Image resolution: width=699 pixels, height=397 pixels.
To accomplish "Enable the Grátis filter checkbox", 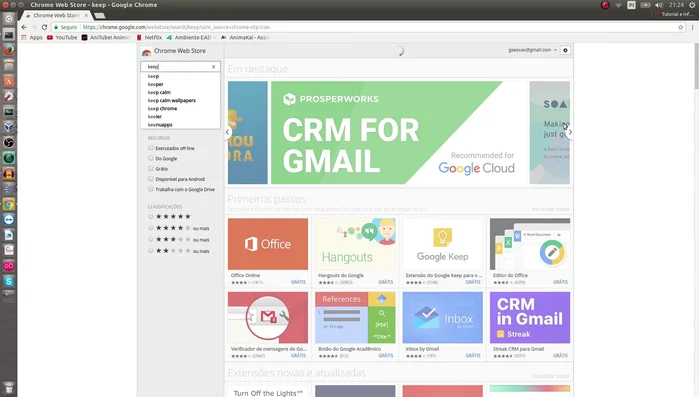I will pos(151,168).
